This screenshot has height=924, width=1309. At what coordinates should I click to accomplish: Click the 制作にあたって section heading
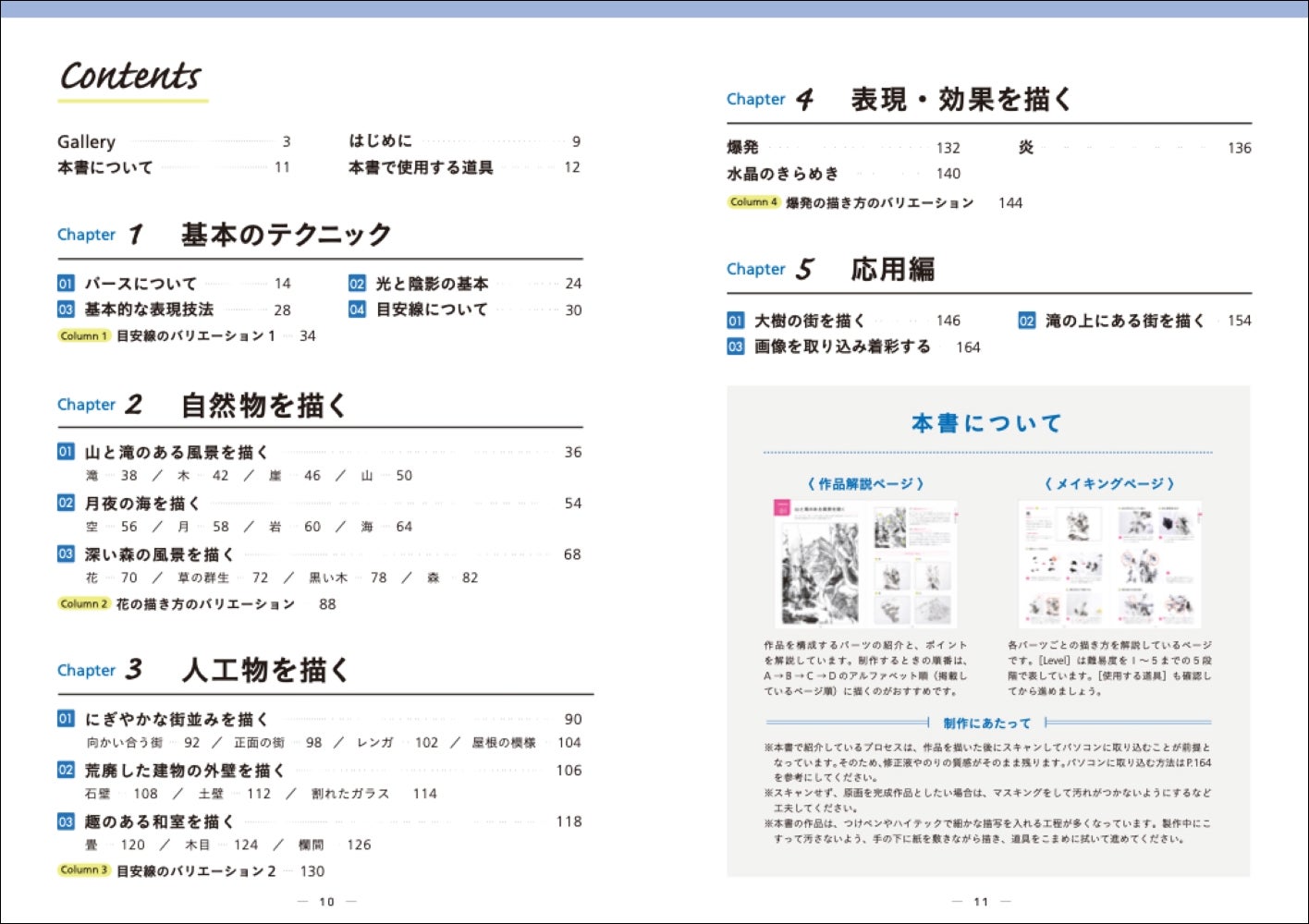tap(986, 723)
